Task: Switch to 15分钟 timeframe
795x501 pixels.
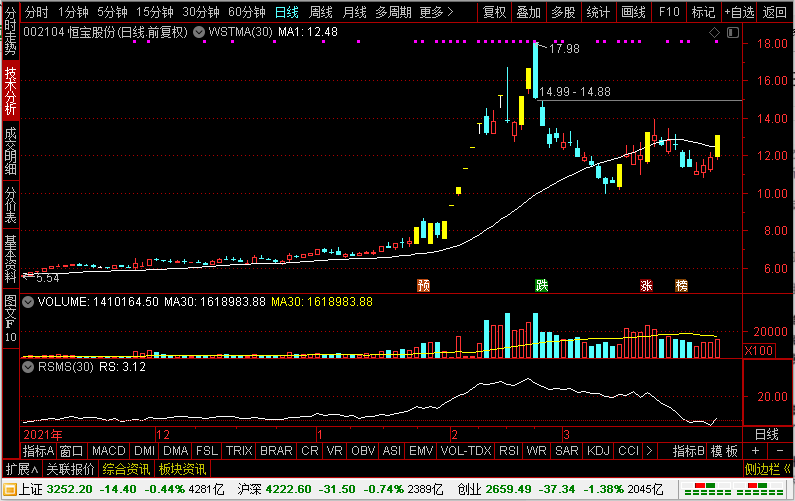Action: pos(154,12)
